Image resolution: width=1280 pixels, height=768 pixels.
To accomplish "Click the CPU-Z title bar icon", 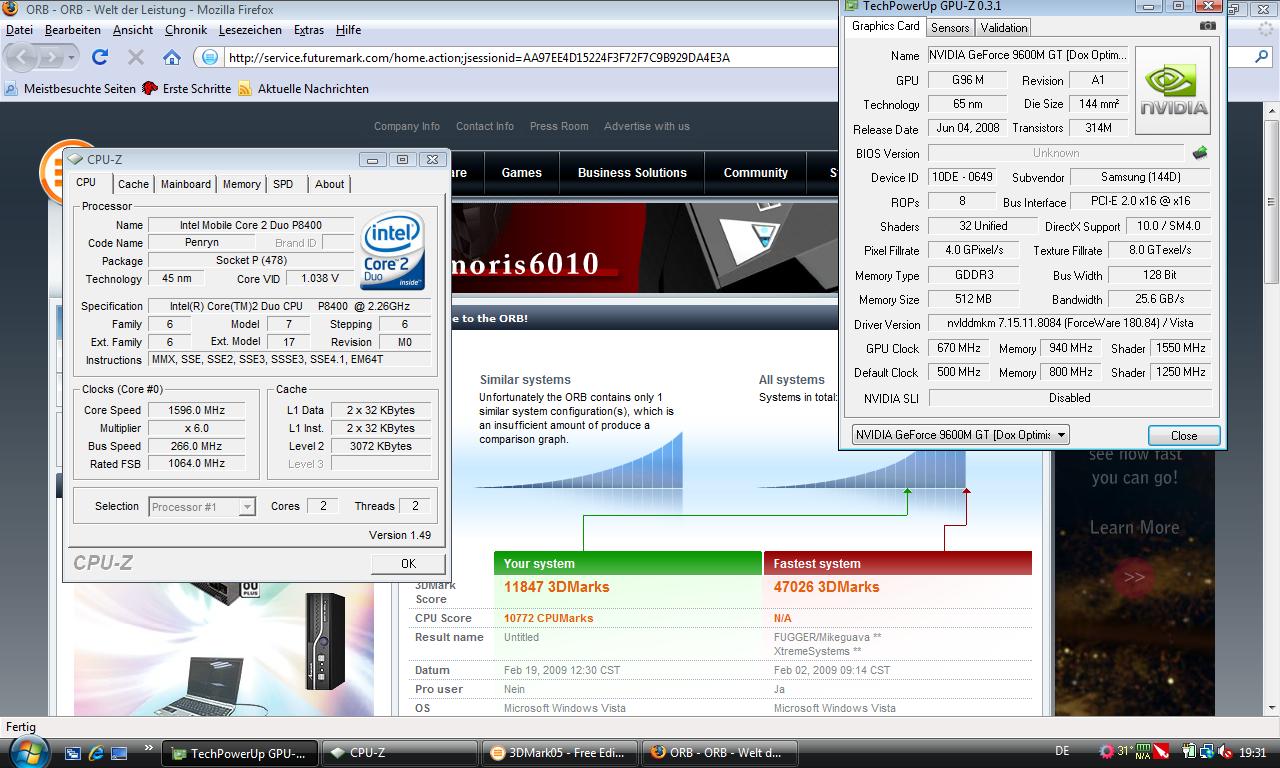I will coord(75,159).
